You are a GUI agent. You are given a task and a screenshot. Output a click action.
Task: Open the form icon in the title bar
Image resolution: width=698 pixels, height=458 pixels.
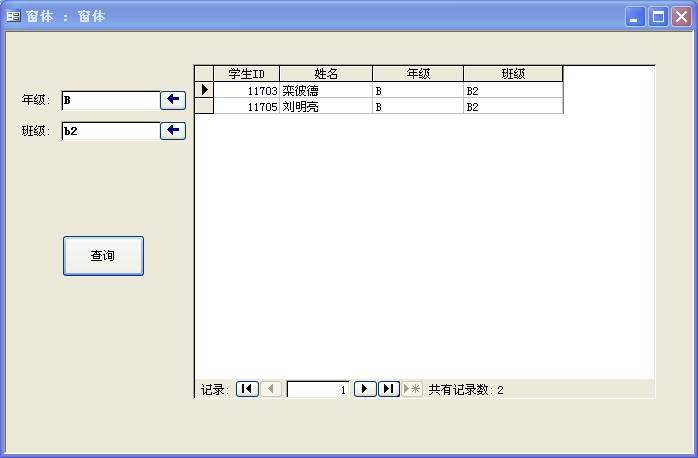coord(13,16)
